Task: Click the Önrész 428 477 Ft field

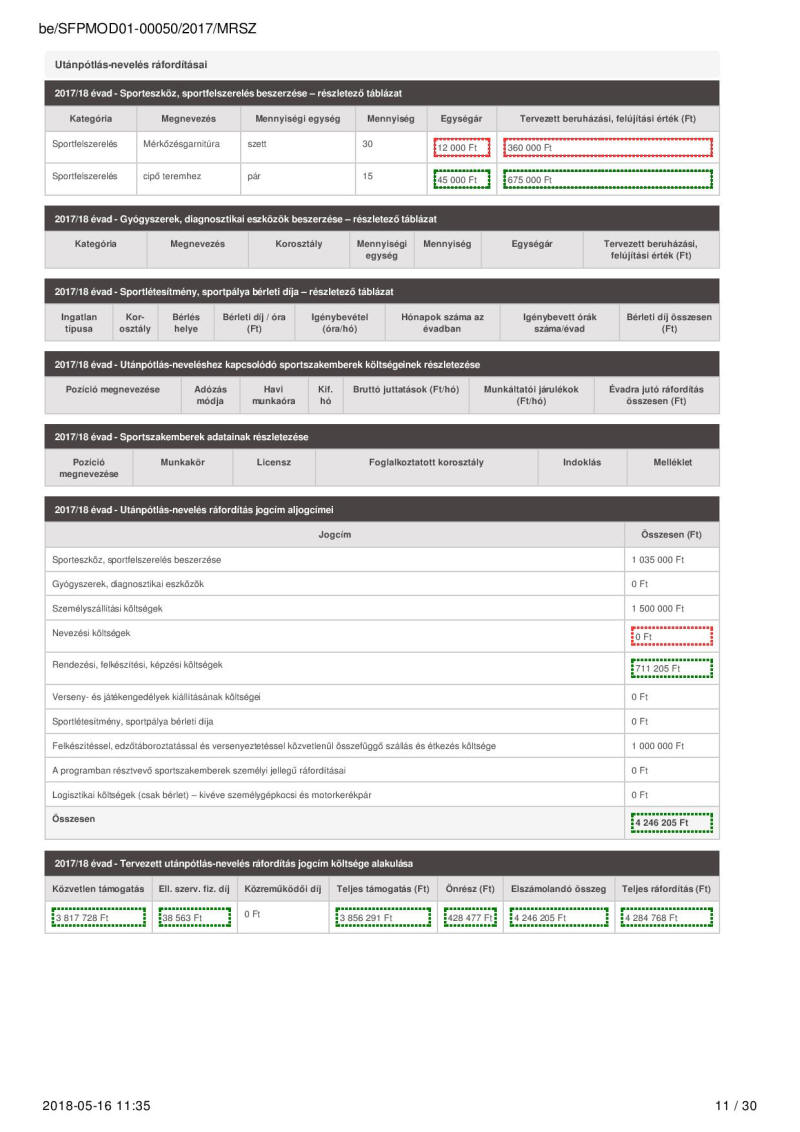Action: coord(473,917)
